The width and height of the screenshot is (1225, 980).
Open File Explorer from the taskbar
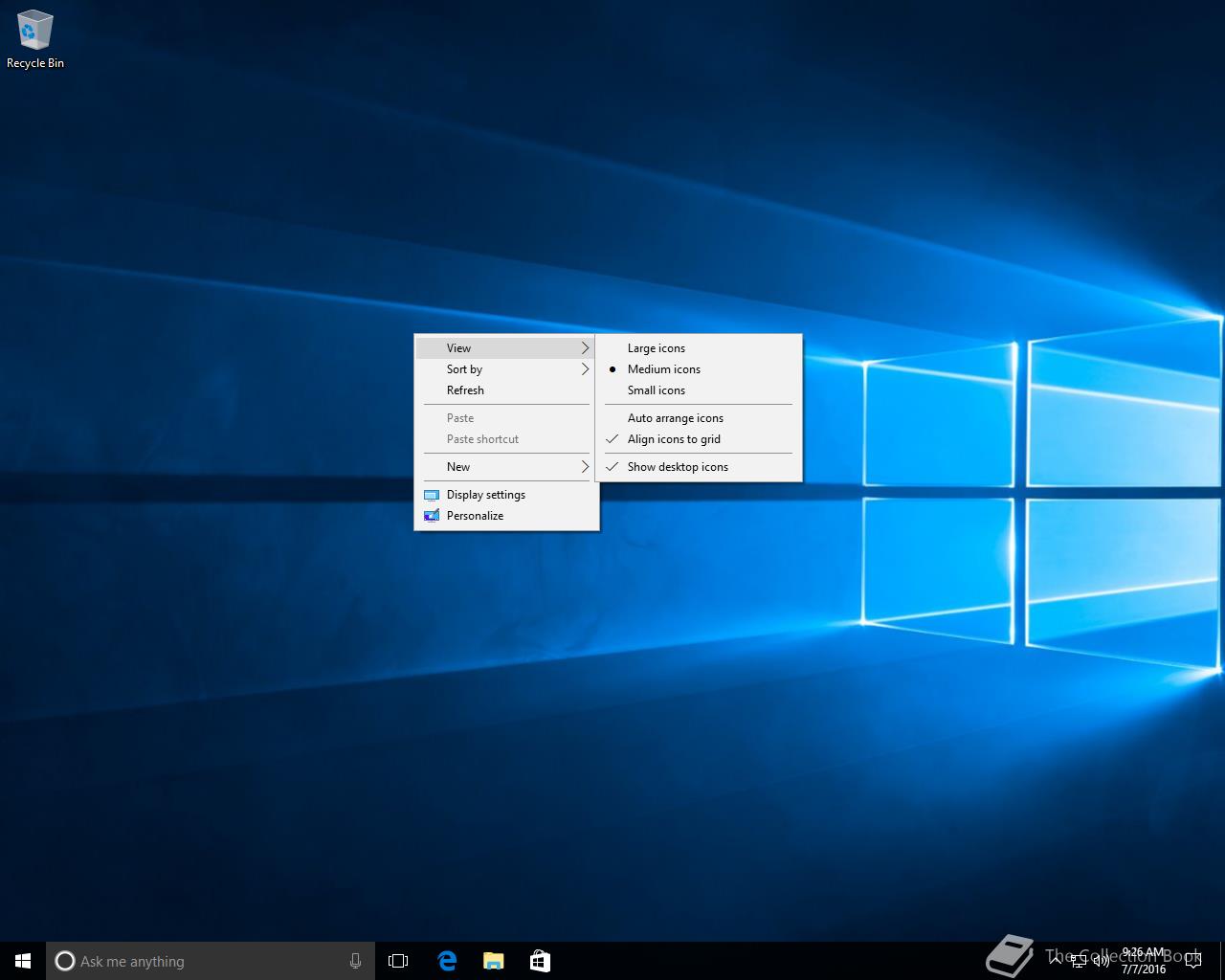(x=493, y=961)
